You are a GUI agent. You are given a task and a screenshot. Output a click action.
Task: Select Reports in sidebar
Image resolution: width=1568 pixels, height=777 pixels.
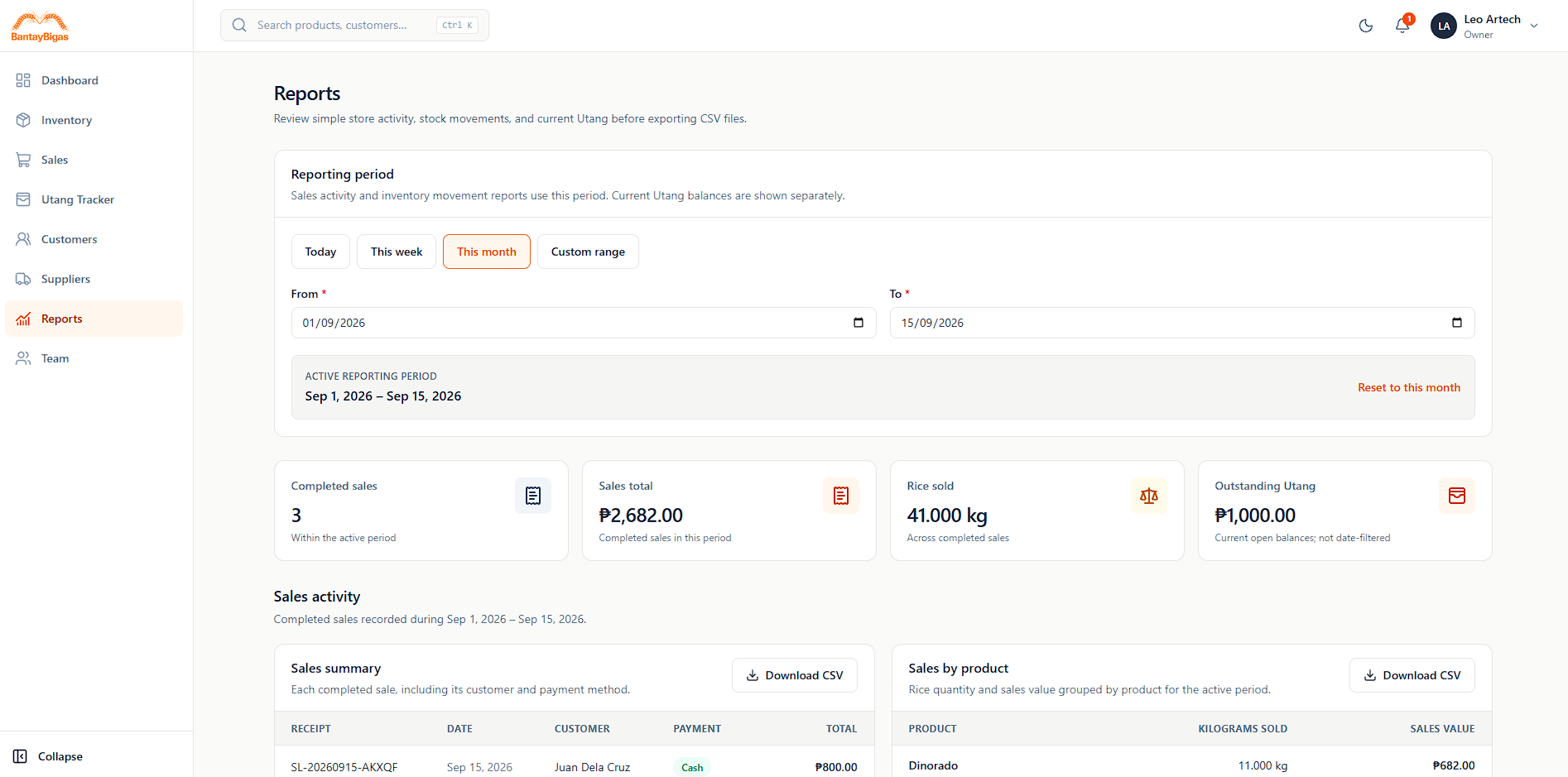coord(94,319)
